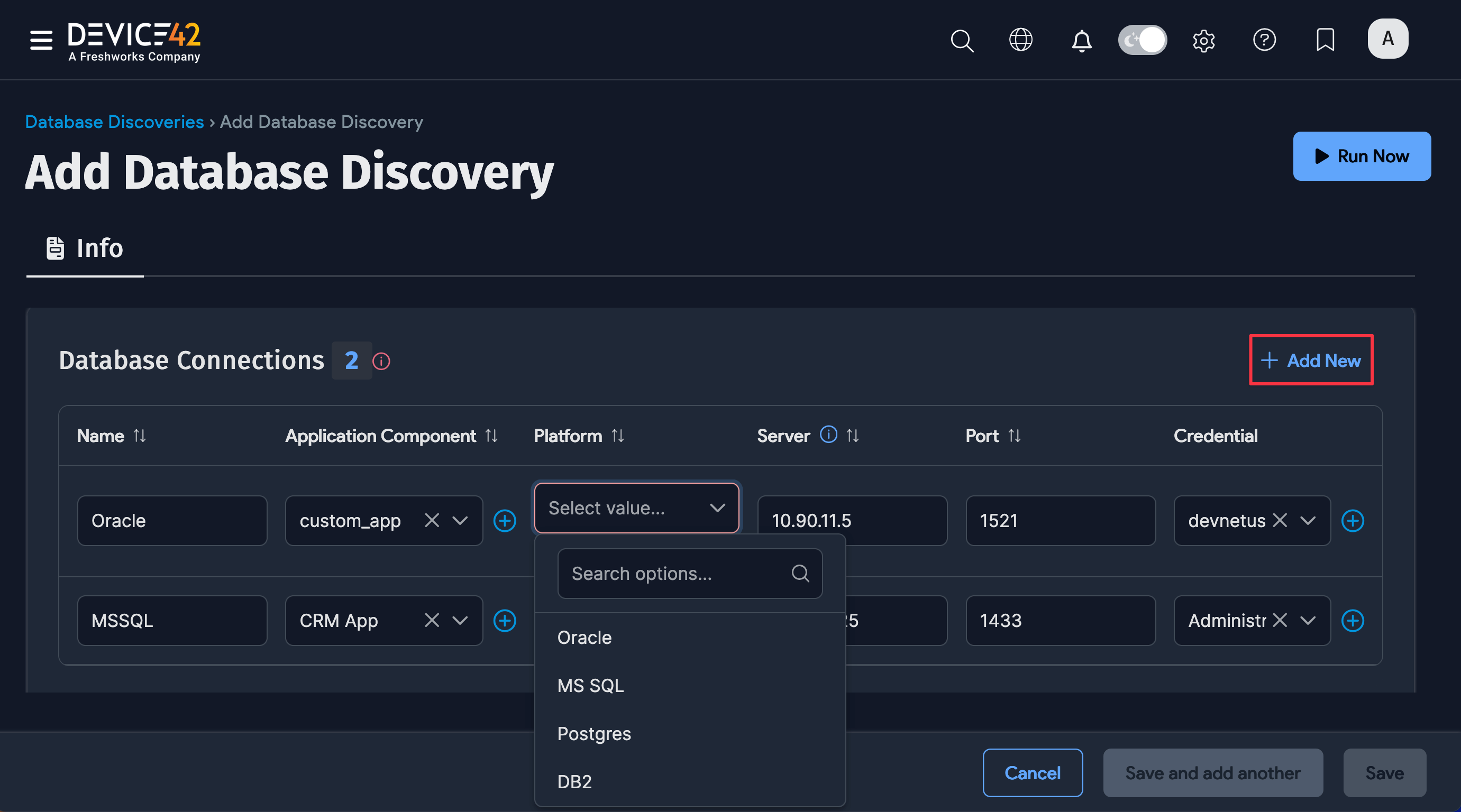Open the hamburger navigation menu
This screenshot has width=1461, height=812.
(x=40, y=40)
